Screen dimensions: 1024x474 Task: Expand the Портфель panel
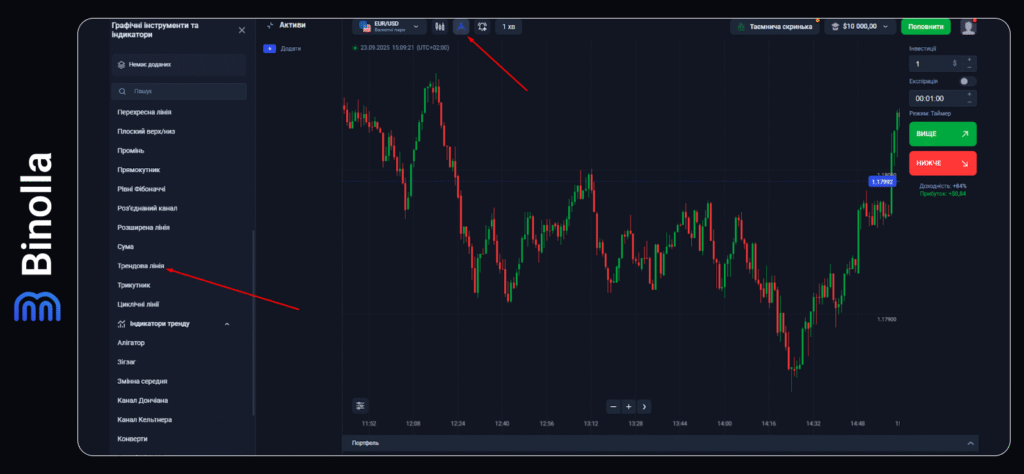(968, 443)
